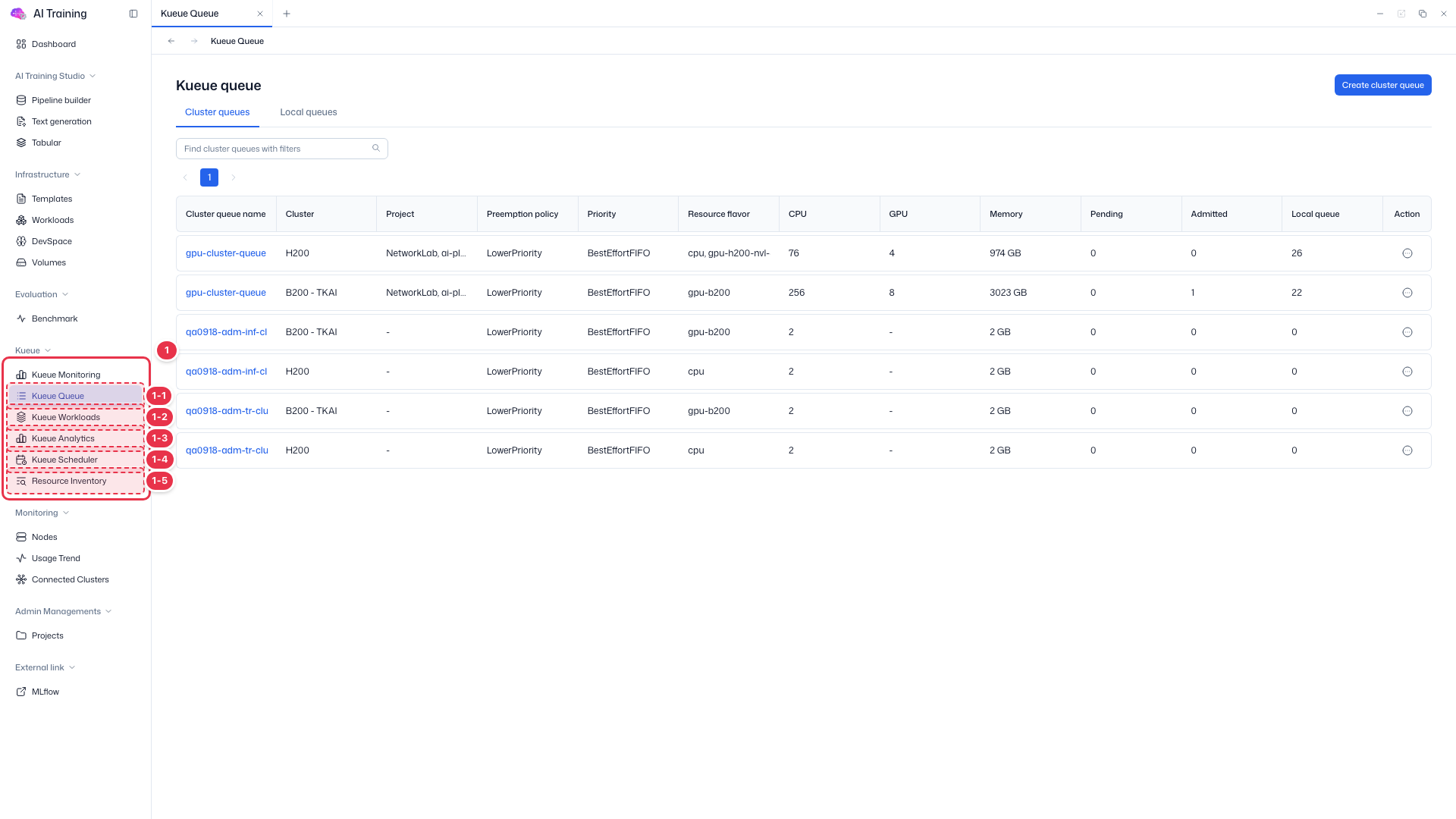Open Kueue Workloads in the sidebar

point(76,417)
